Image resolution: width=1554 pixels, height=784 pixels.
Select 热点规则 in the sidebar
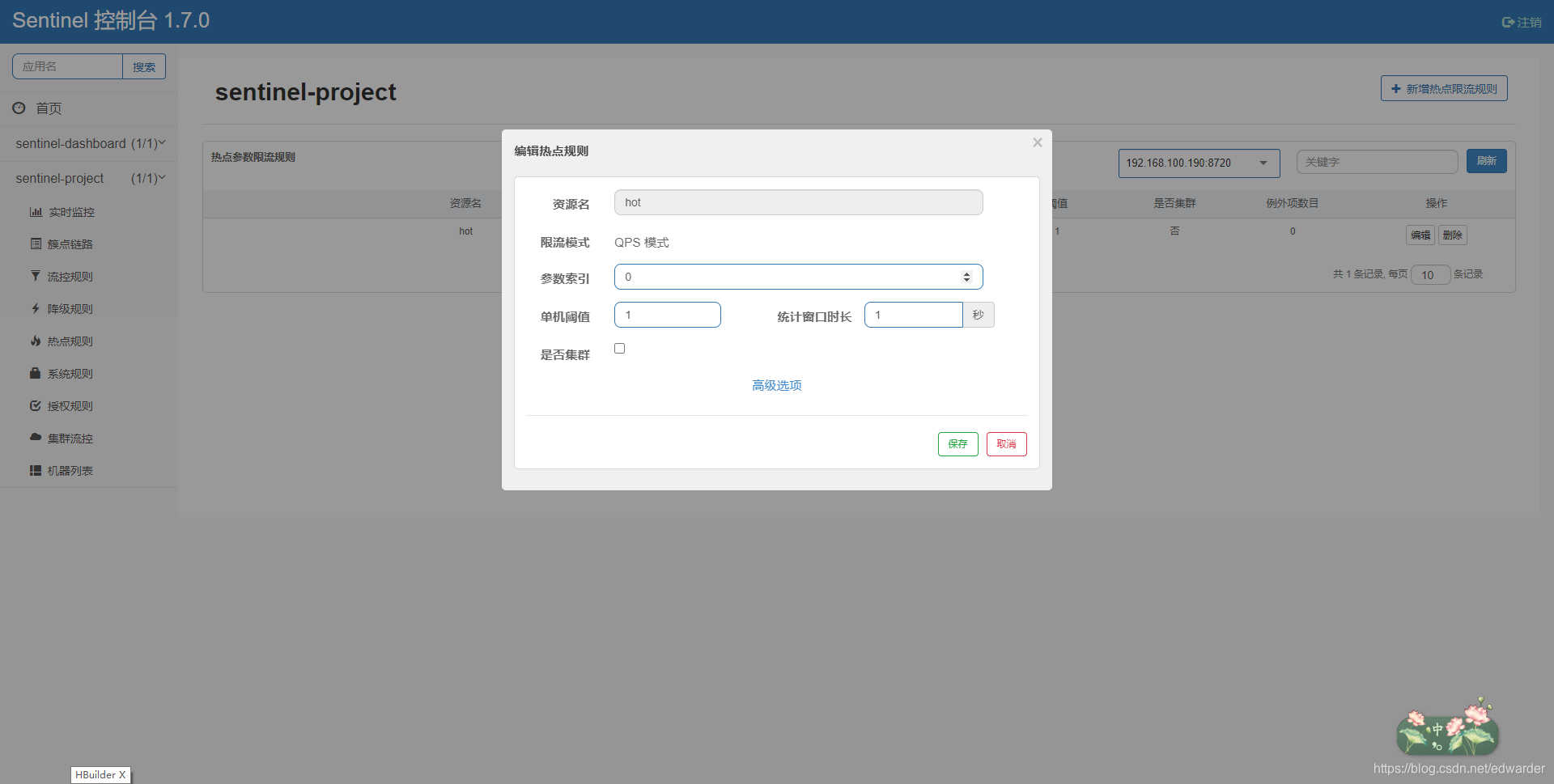[70, 341]
